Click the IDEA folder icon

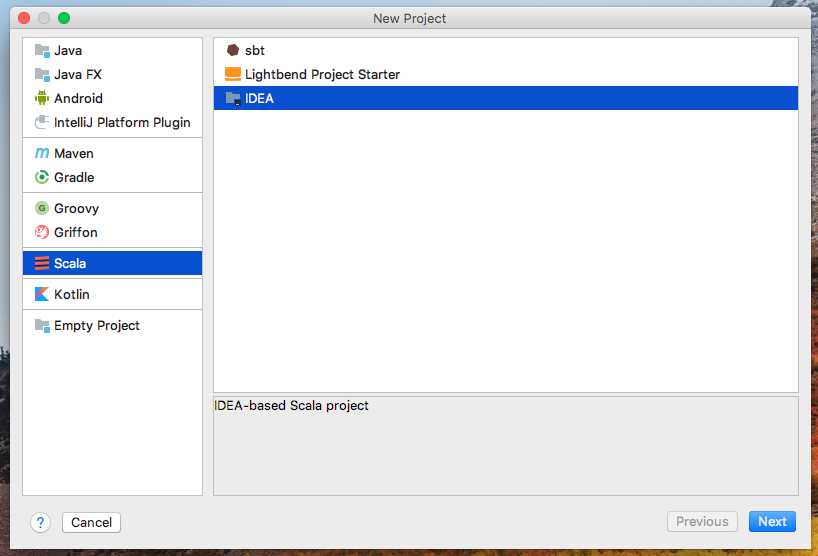coord(233,98)
